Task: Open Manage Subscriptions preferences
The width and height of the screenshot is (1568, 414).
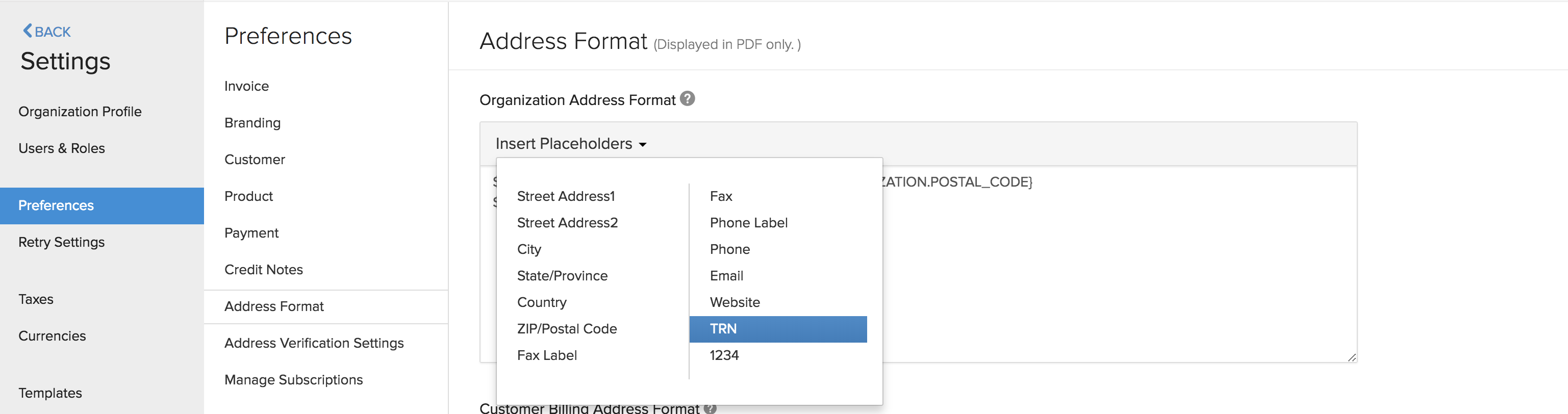Action: (x=293, y=380)
